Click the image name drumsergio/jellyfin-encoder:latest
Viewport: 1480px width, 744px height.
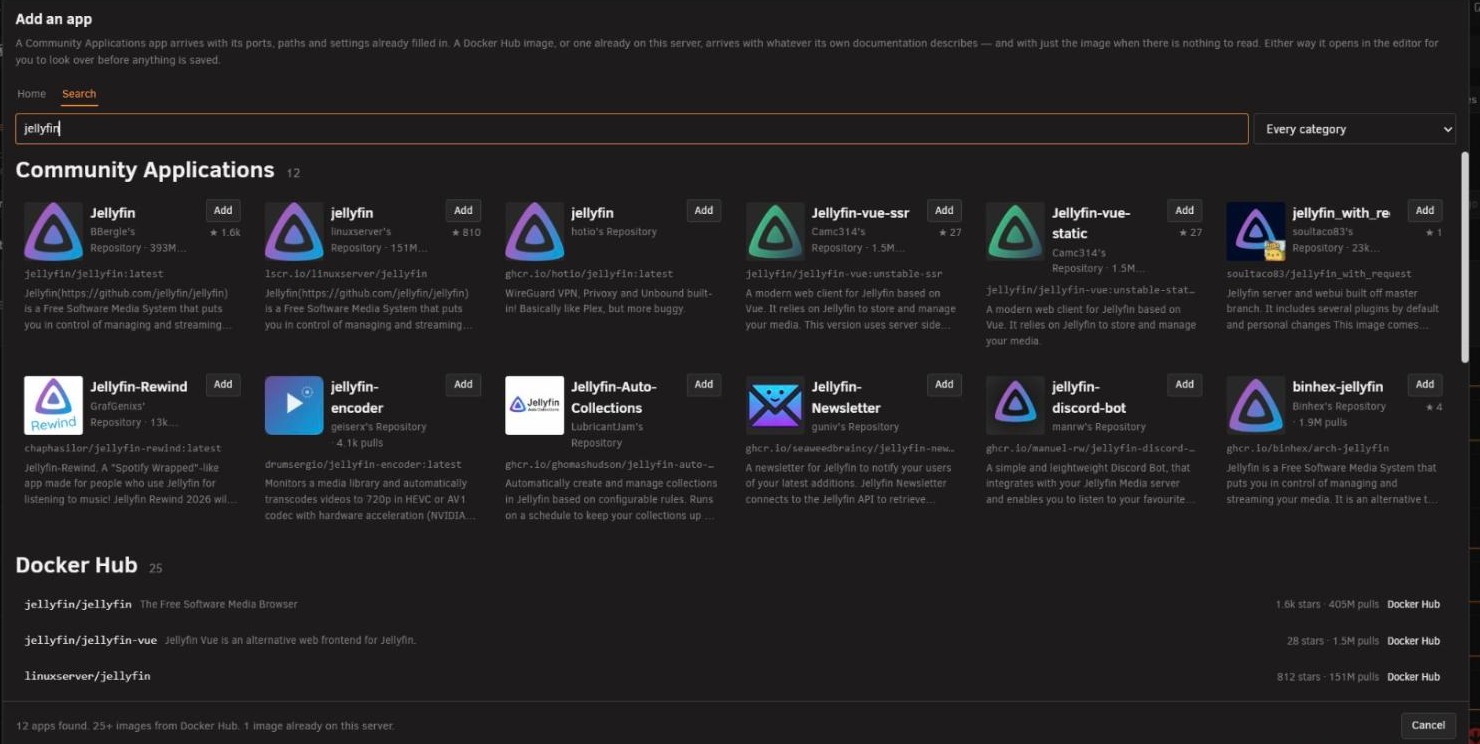[x=363, y=464]
